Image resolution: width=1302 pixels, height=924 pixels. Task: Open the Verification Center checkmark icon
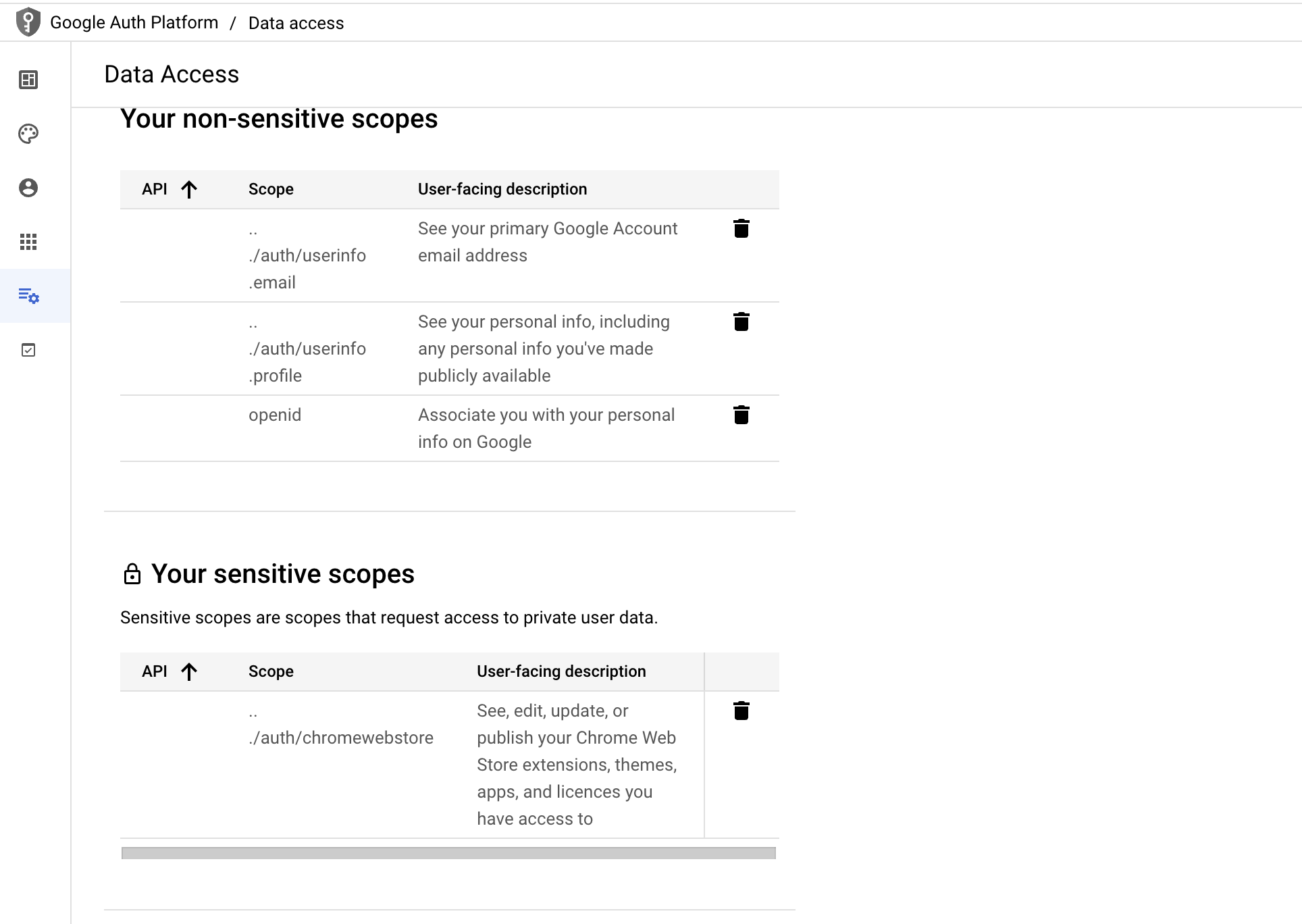coord(28,350)
